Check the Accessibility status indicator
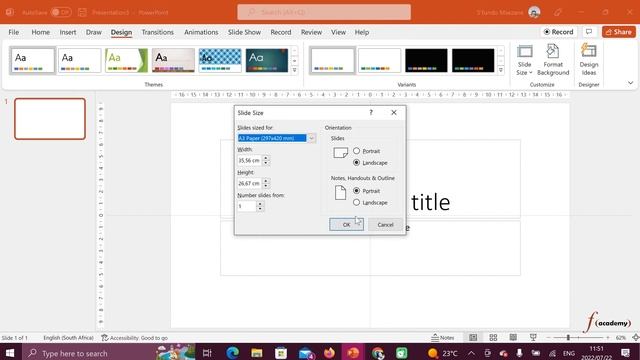 135,338
